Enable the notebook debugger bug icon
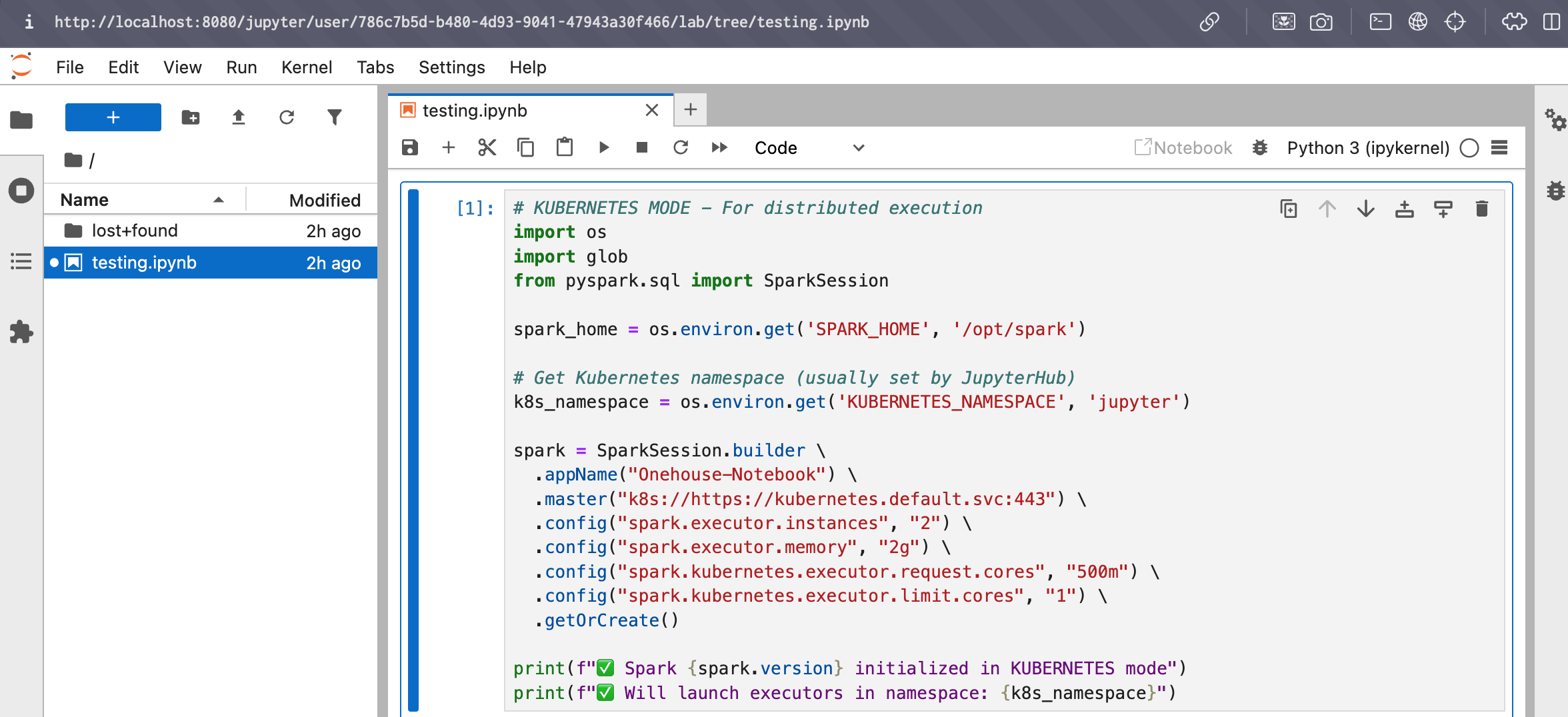The image size is (1568, 717). point(1259,147)
